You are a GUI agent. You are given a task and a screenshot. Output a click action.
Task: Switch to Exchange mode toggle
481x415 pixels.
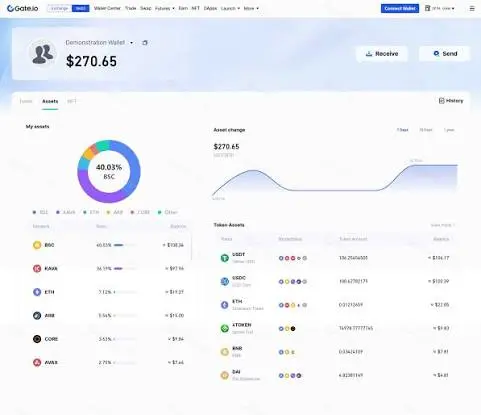[x=60, y=8]
